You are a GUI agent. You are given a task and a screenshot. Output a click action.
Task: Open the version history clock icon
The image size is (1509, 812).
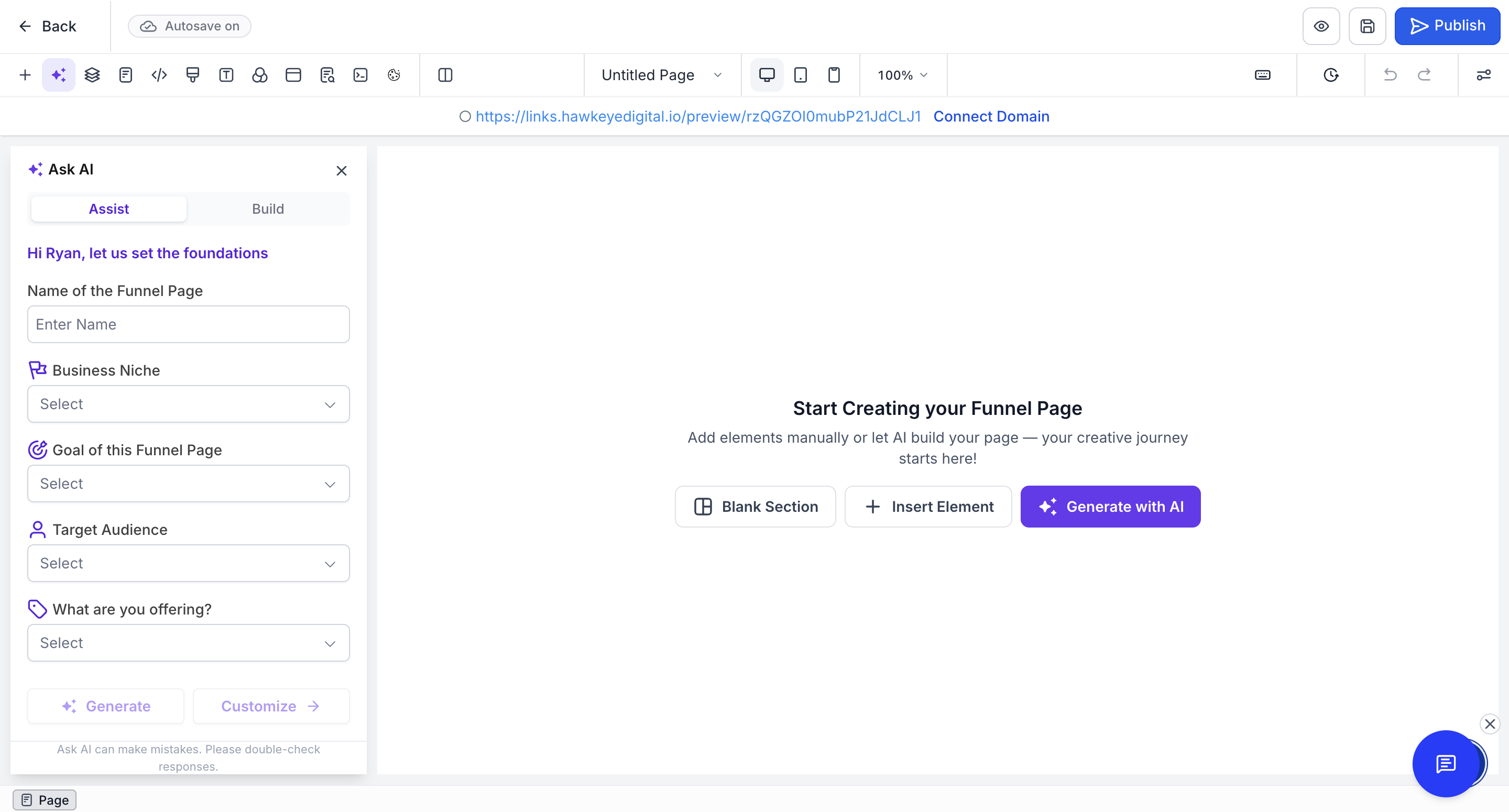point(1331,75)
